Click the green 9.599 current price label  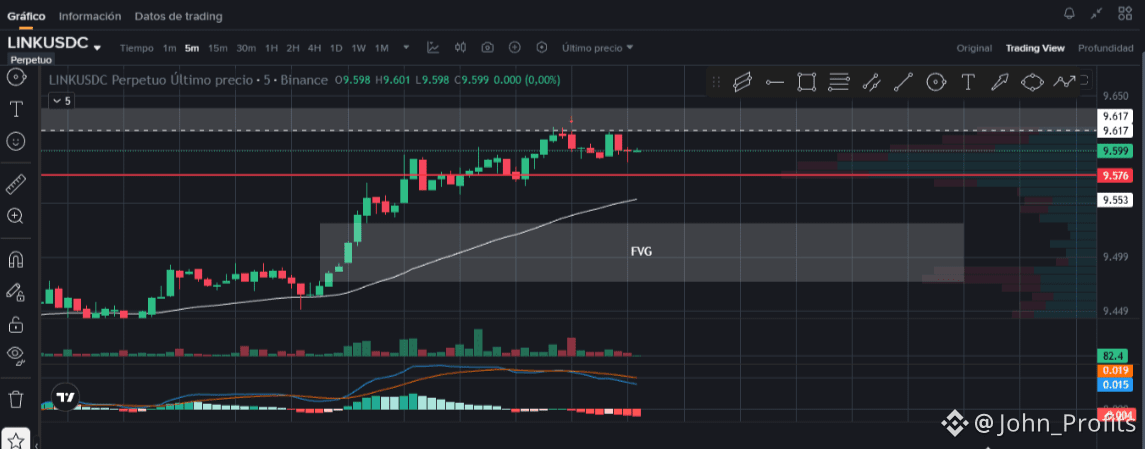point(1116,151)
